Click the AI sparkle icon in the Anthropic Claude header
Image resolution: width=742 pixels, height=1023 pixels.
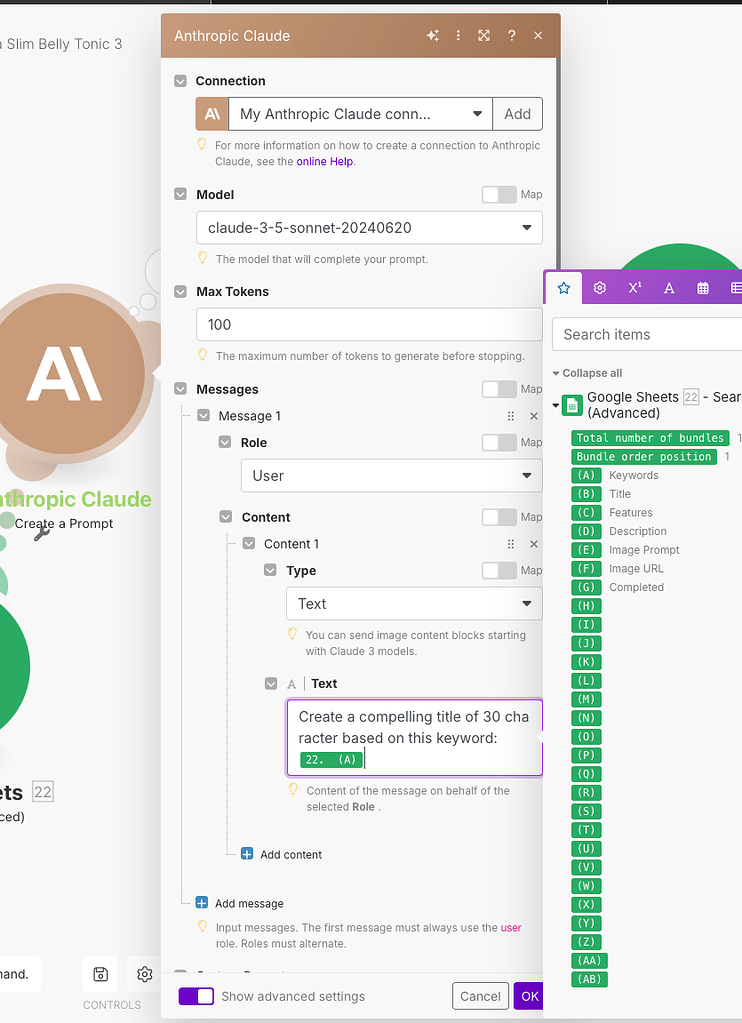pyautogui.click(x=433, y=36)
